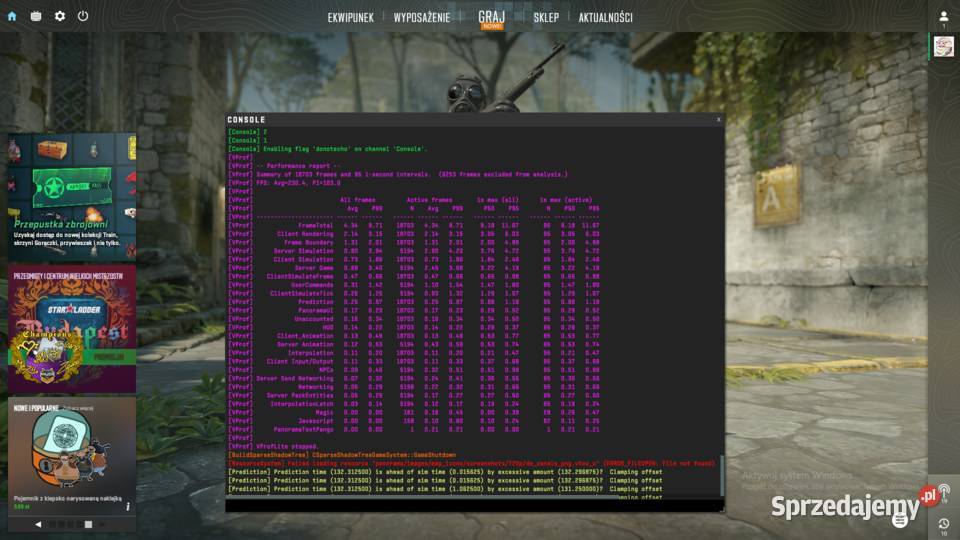Screen dimensions: 960x540
Task: Focus the console command input field
Action: coord(474,506)
